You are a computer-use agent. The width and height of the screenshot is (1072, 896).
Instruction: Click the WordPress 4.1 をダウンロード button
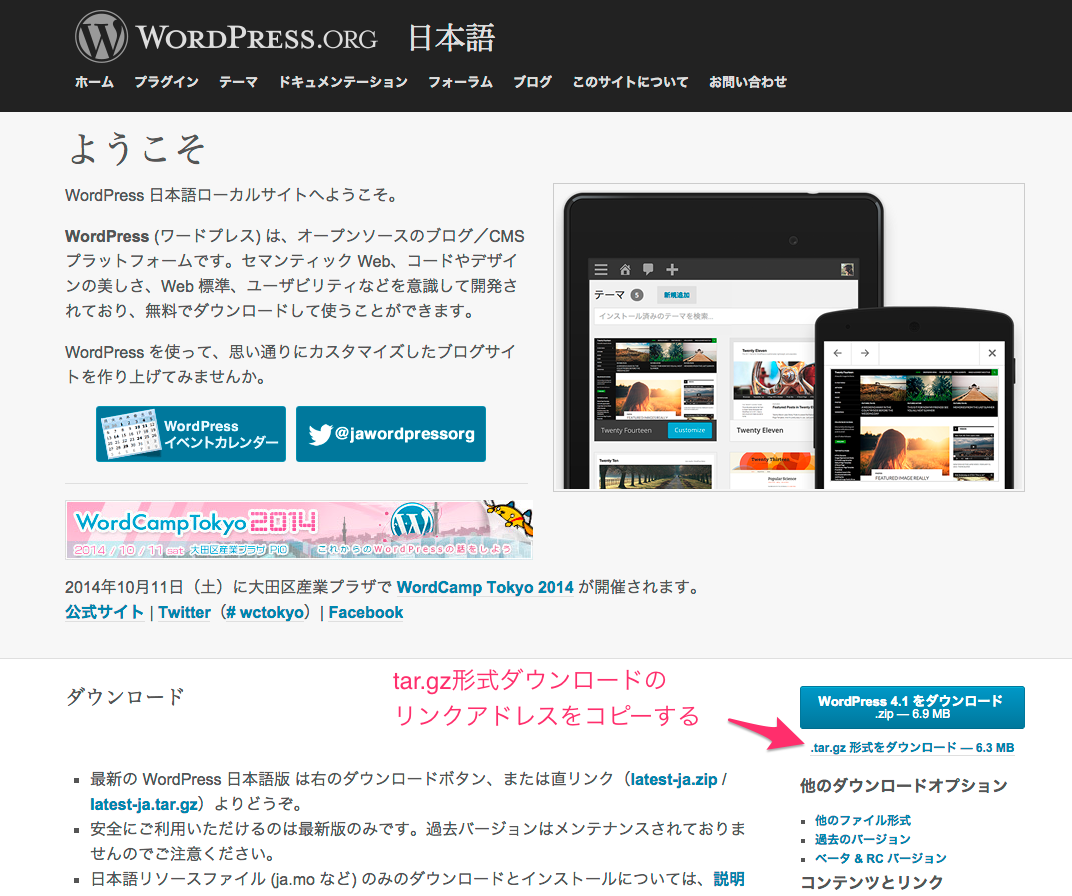[x=911, y=706]
